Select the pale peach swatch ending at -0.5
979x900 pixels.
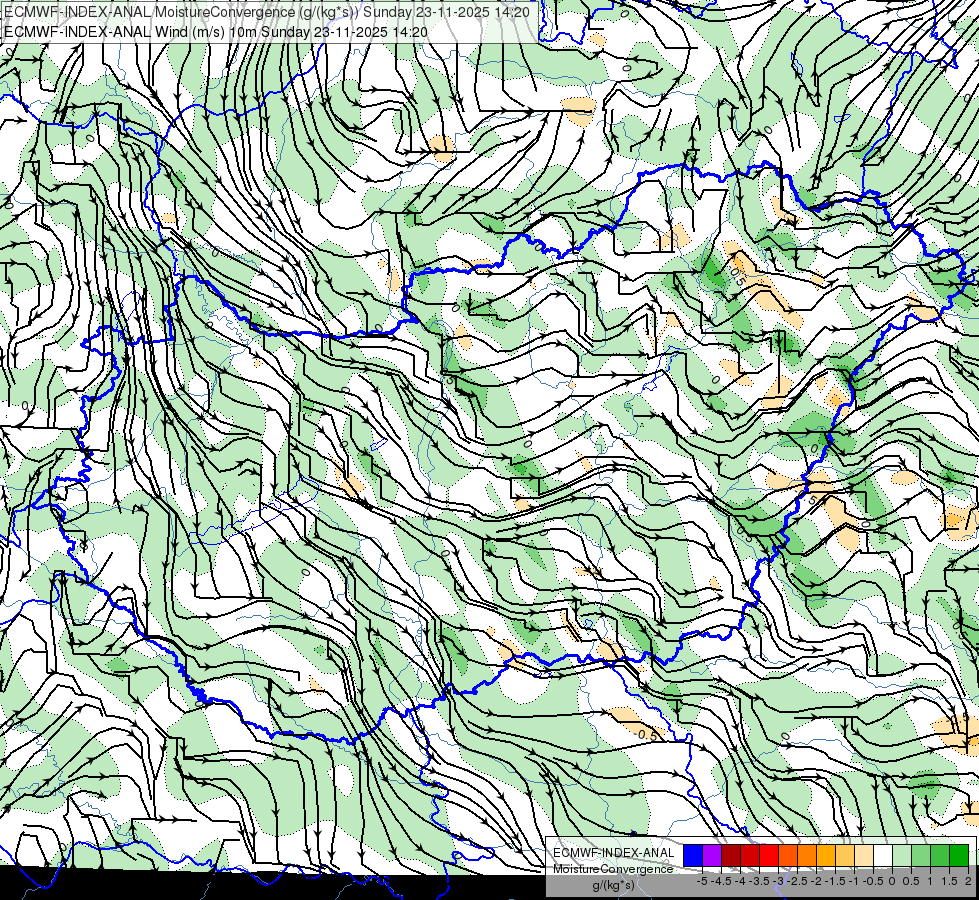[864, 856]
